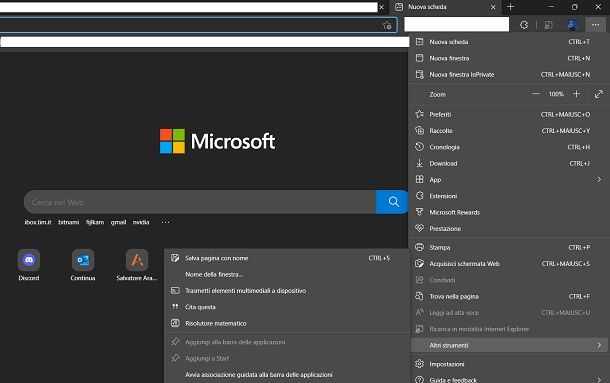Enter full screen via zoom expand icon
Viewport: 610px width, 383px height.
(x=598, y=94)
